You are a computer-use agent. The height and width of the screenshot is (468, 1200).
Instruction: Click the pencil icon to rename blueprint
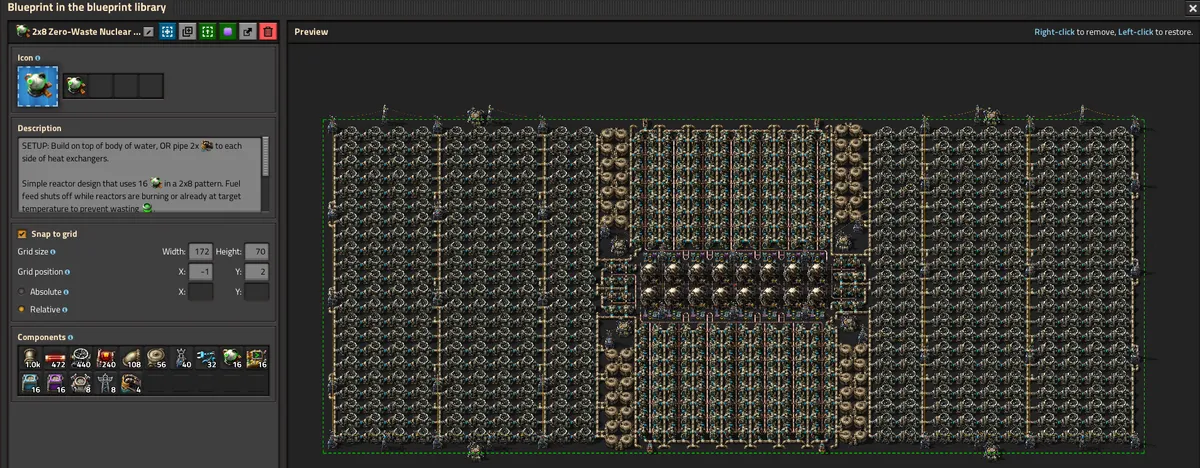[148, 32]
